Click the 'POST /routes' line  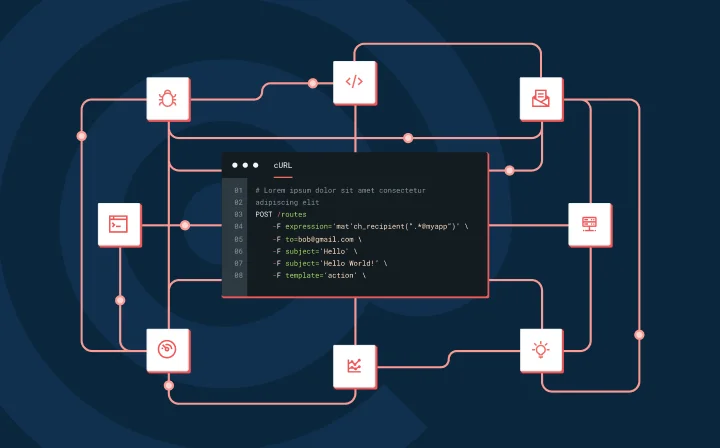click(281, 214)
